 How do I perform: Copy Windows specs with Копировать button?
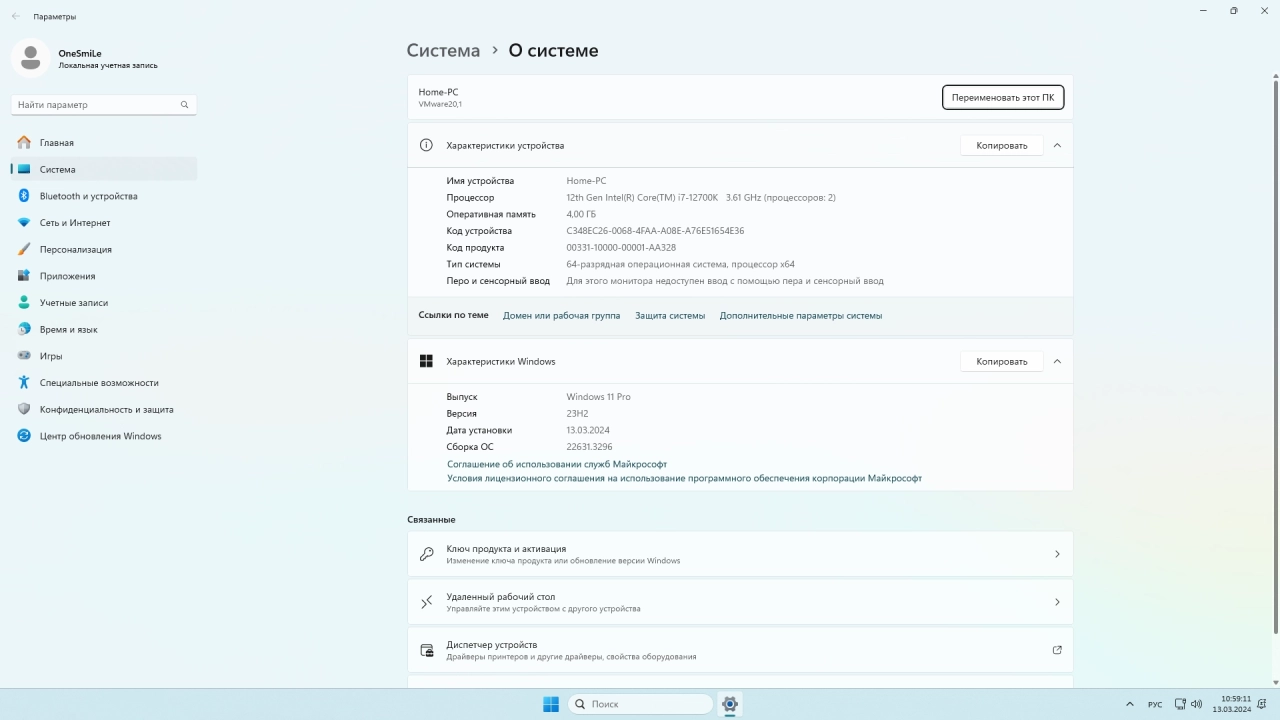1002,361
